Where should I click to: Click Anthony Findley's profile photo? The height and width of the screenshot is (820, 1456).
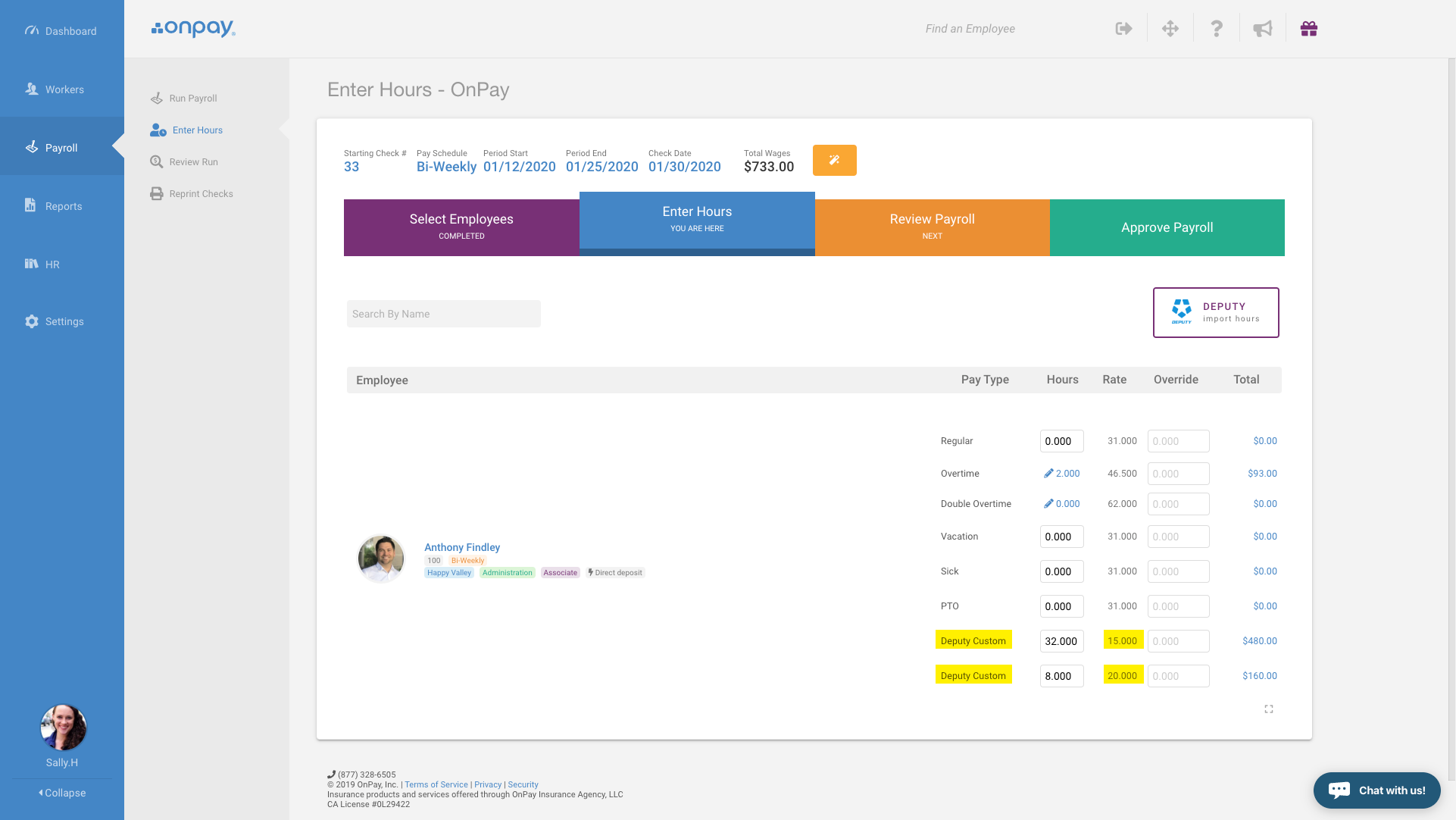point(381,559)
